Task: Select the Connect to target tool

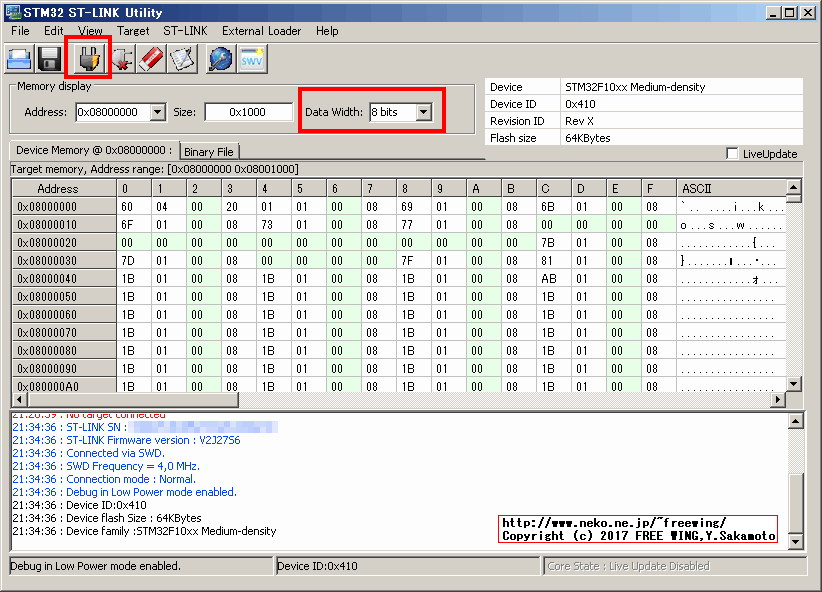Action: pos(87,59)
